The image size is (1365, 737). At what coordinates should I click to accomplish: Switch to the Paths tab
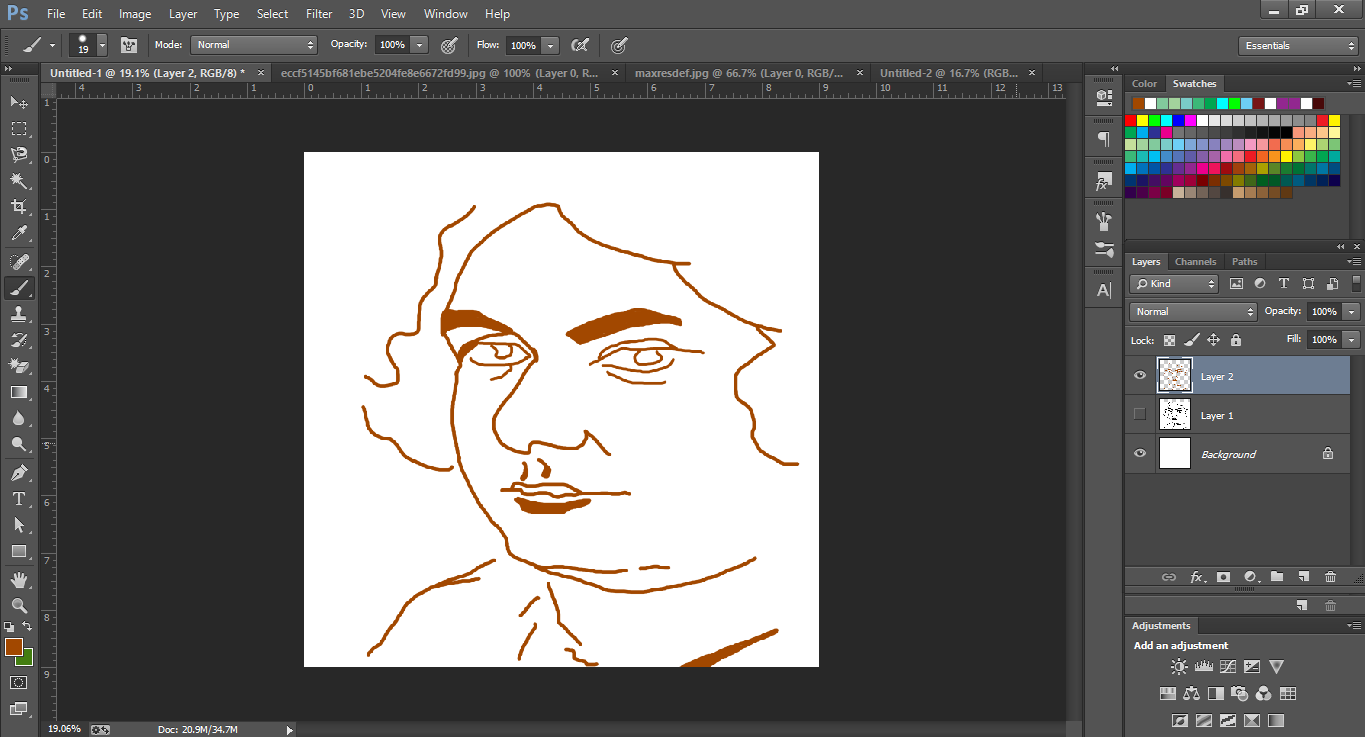(x=1245, y=261)
